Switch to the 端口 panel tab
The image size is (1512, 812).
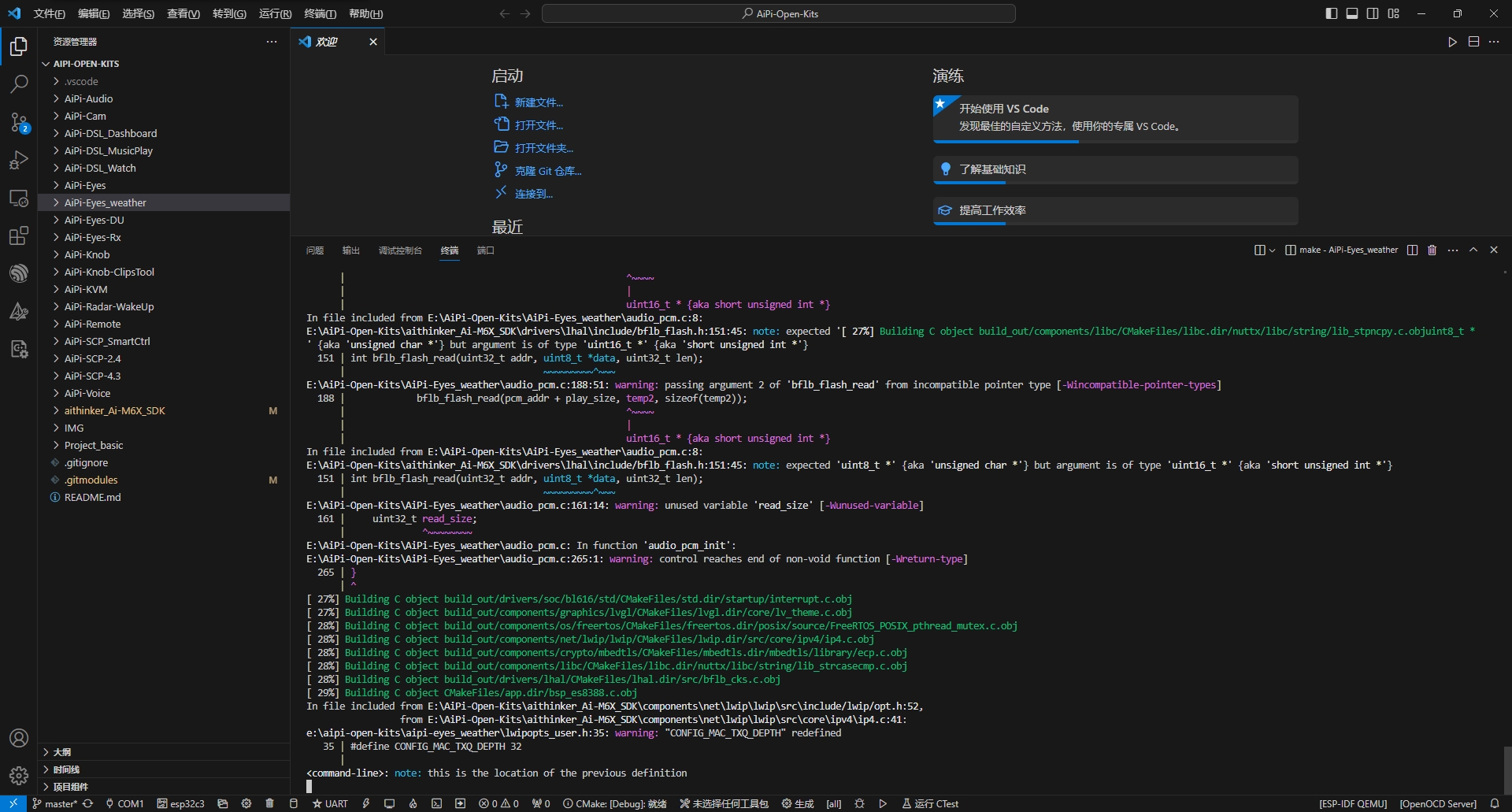tap(486, 250)
